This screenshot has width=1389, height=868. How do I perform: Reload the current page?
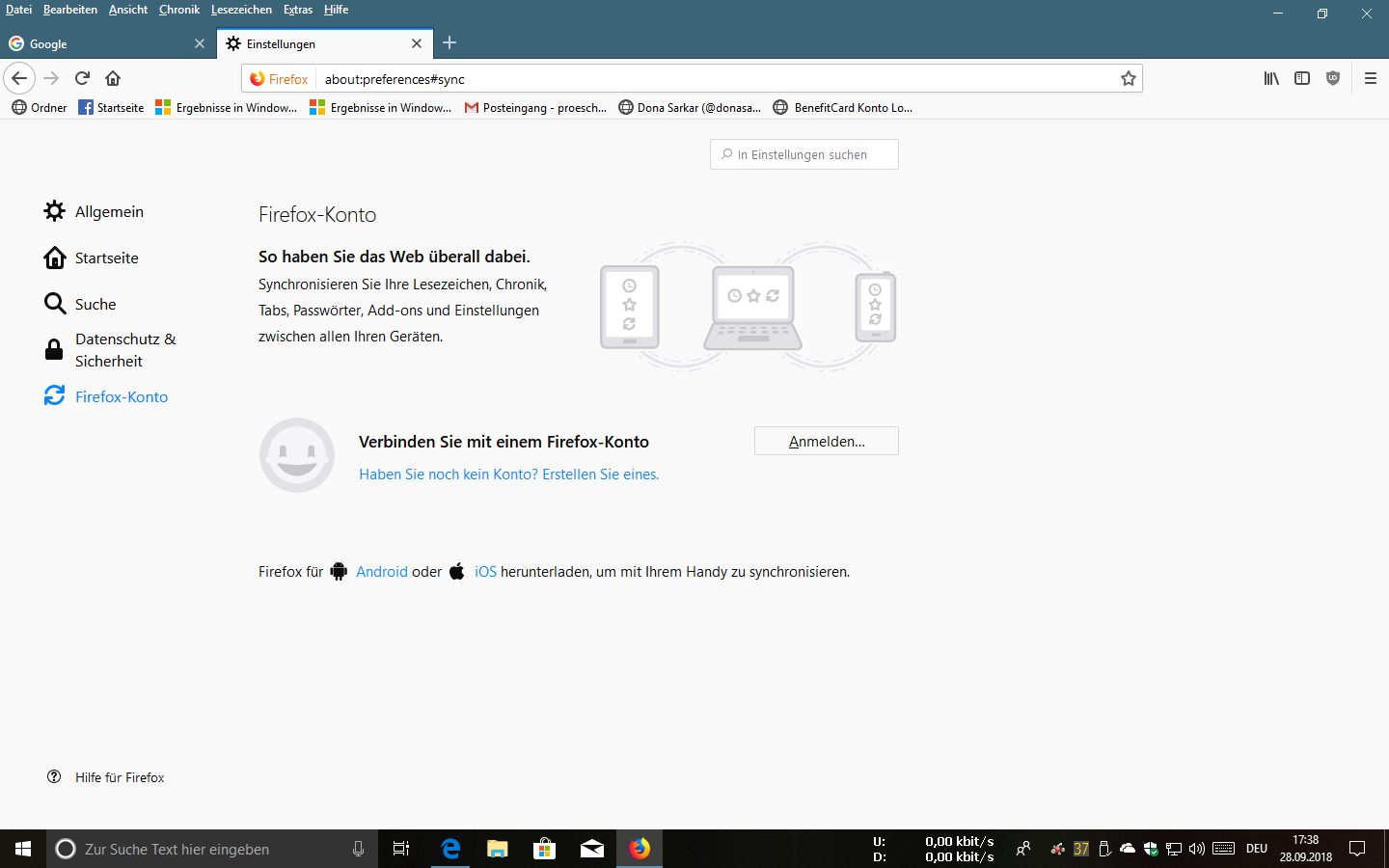[x=83, y=78]
